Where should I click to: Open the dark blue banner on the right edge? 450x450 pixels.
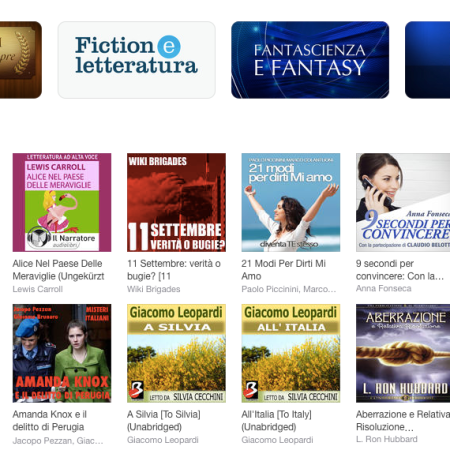[x=427, y=60]
